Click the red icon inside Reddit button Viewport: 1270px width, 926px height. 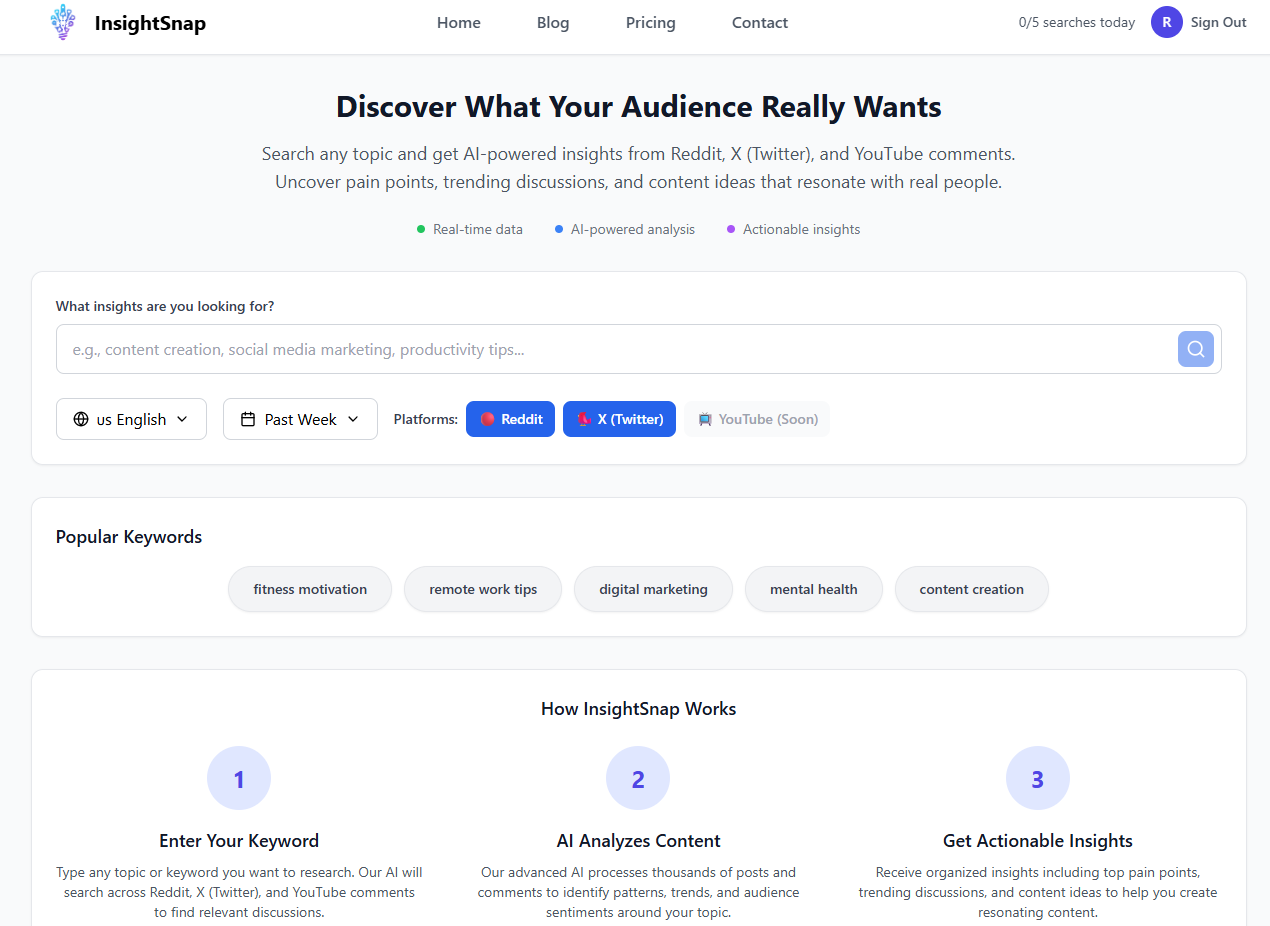[x=488, y=419]
